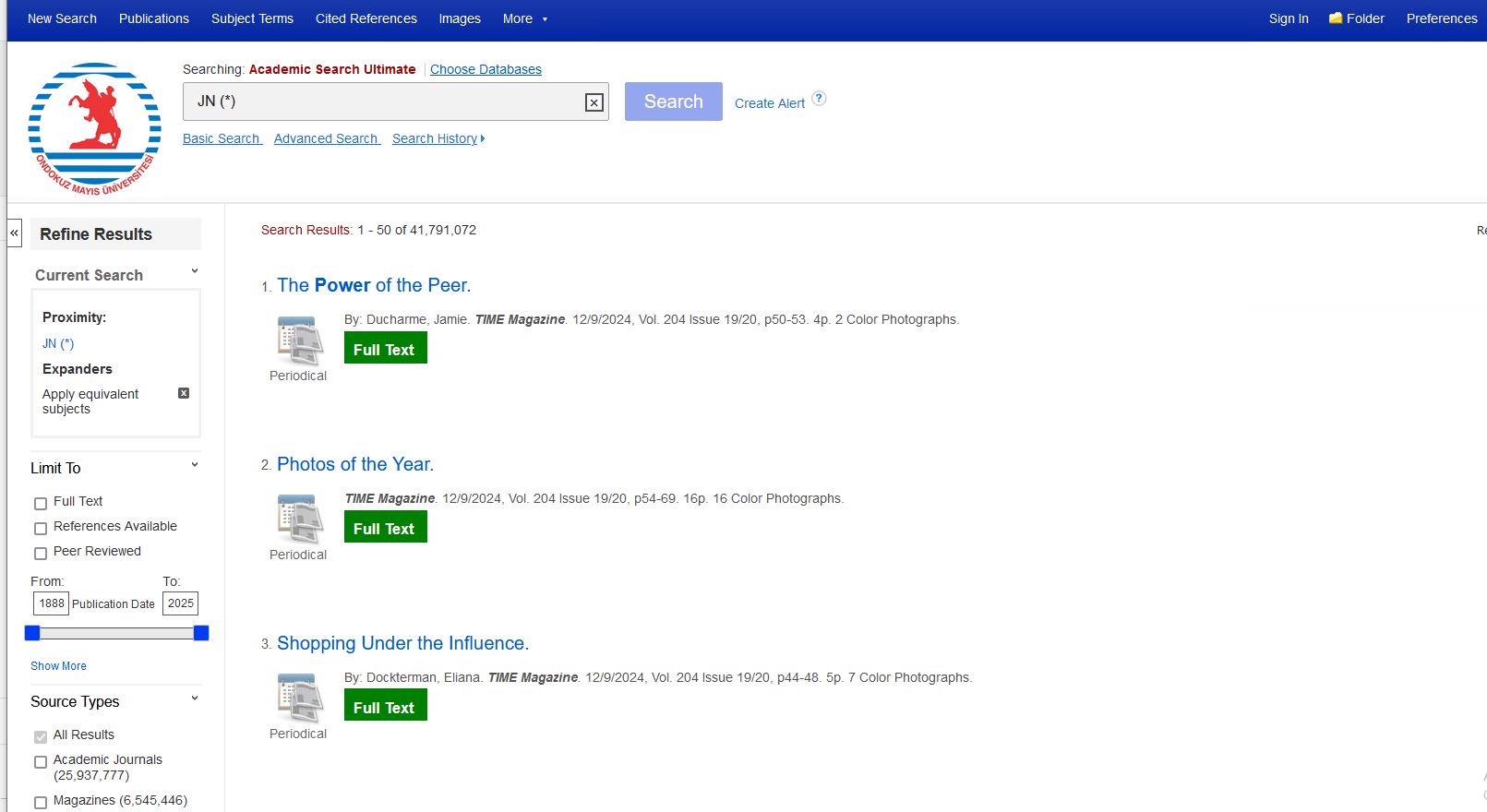Screen dimensions: 1487x812
Task: Check the References Available option
Action: coord(41,529)
